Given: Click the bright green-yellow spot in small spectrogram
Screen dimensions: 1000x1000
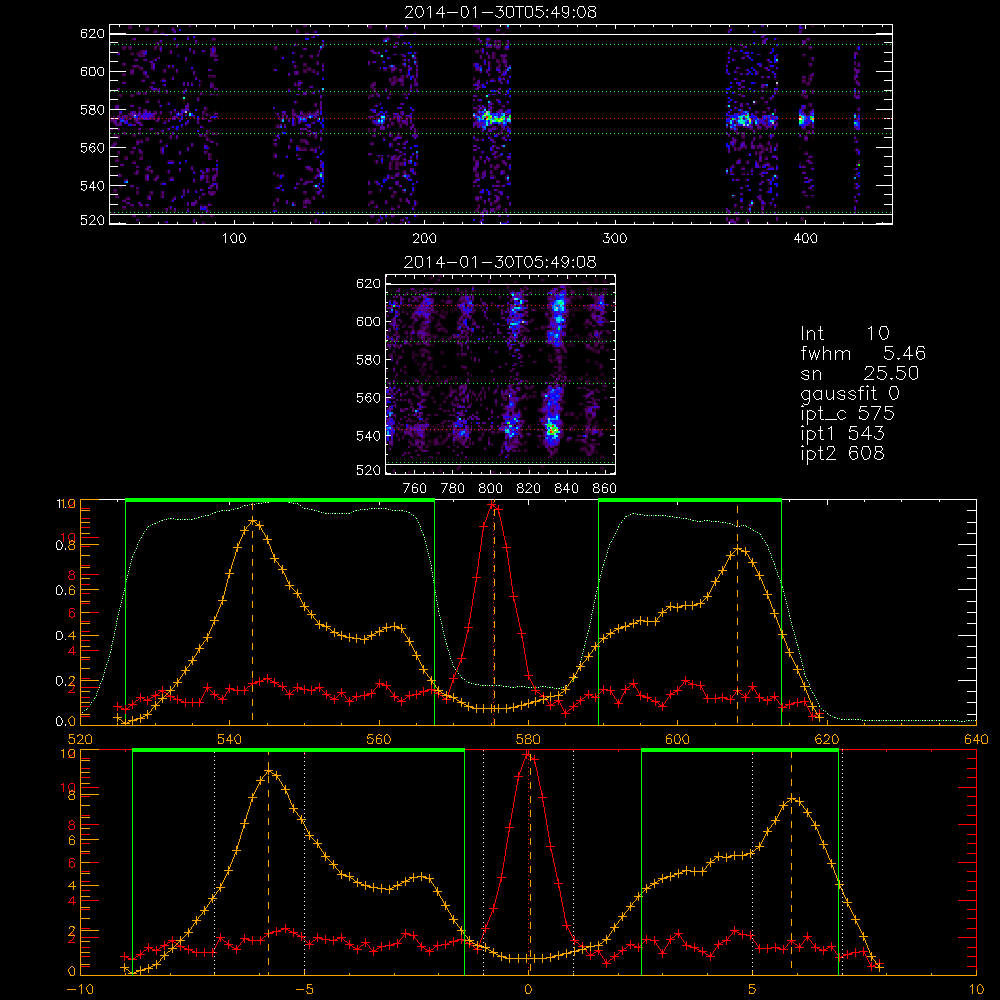Looking at the screenshot, I should [552, 430].
